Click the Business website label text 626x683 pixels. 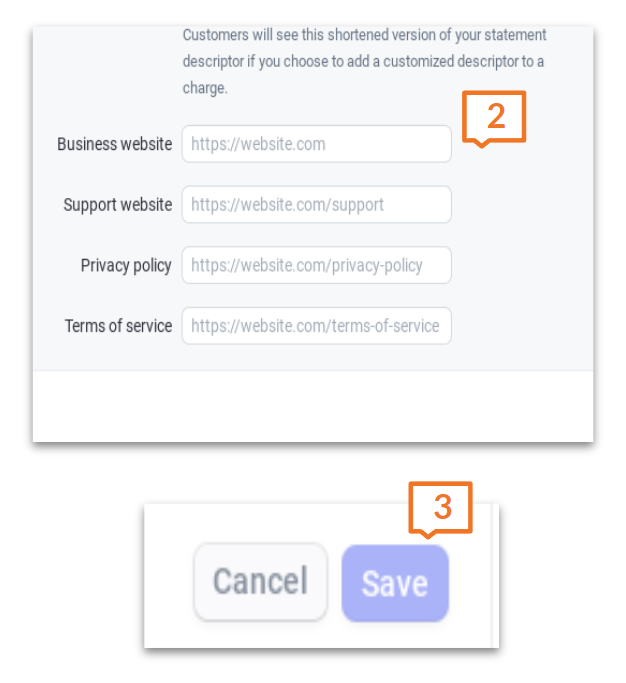pos(114,144)
